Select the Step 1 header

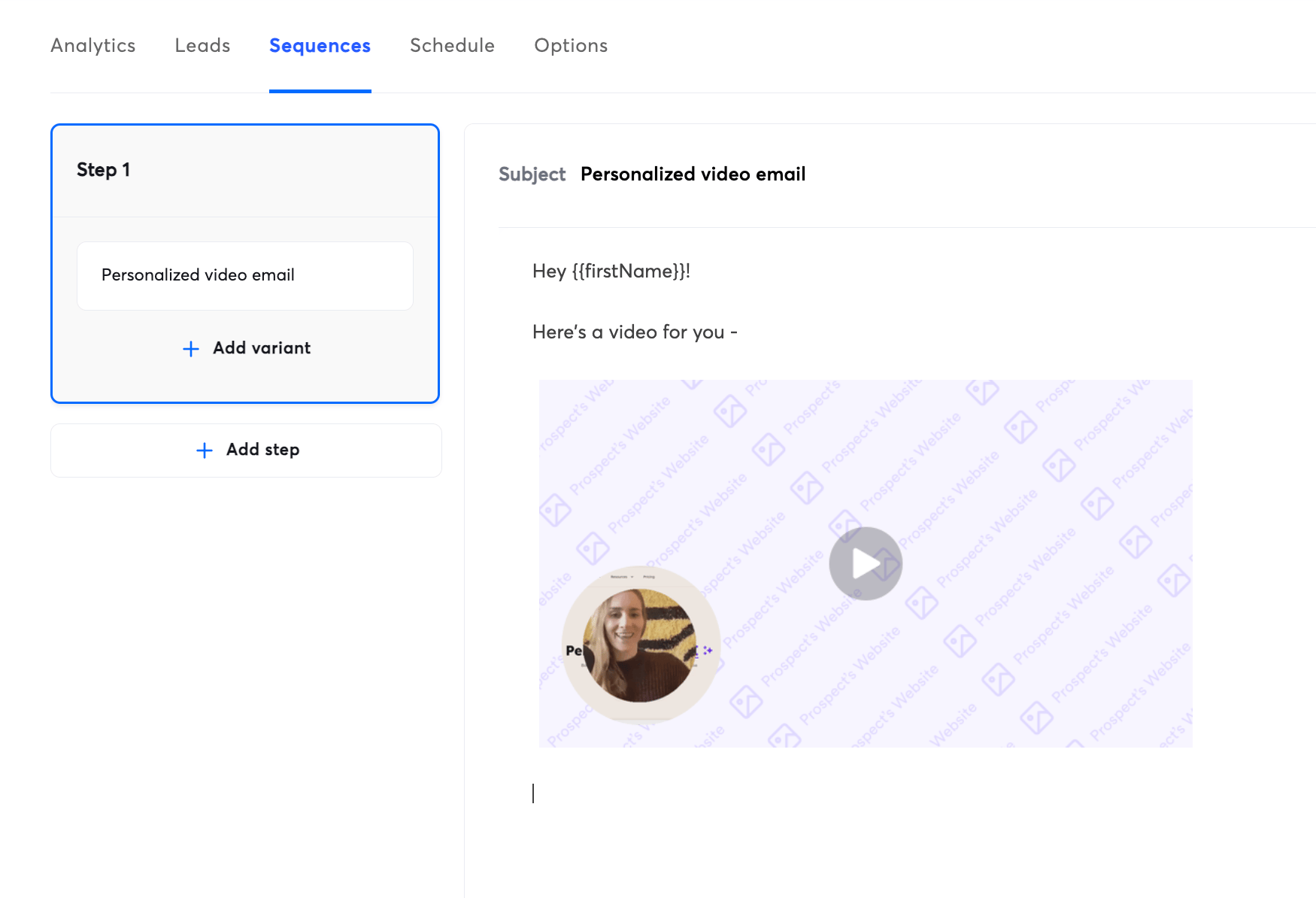pyautogui.click(x=245, y=171)
